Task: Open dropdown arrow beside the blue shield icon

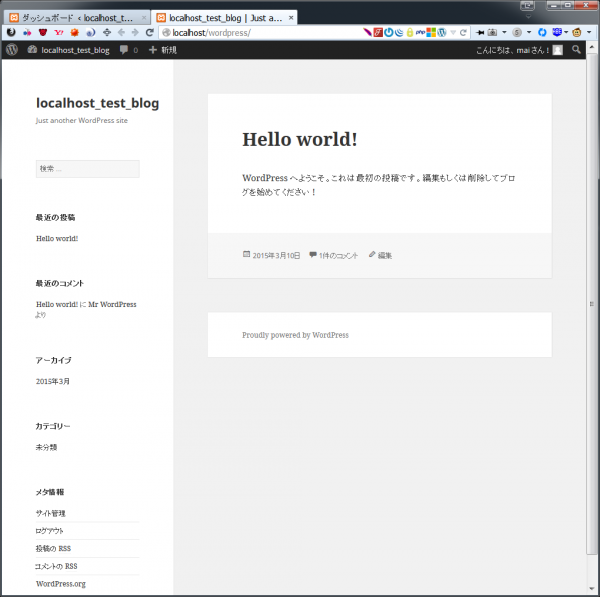Action: tap(566, 33)
